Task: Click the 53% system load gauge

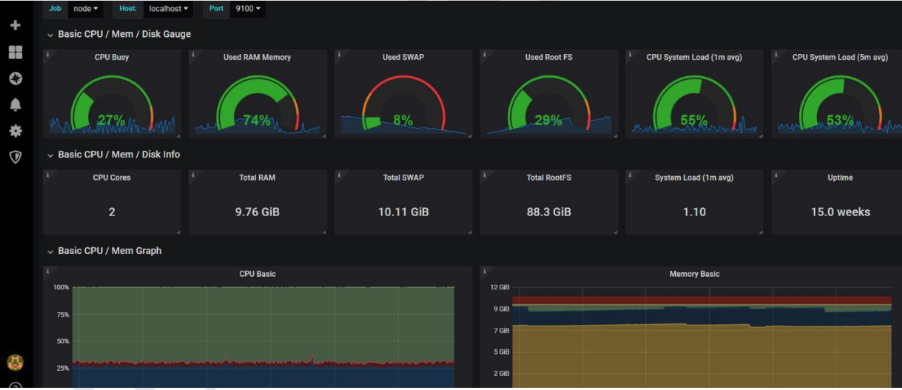Action: click(840, 104)
